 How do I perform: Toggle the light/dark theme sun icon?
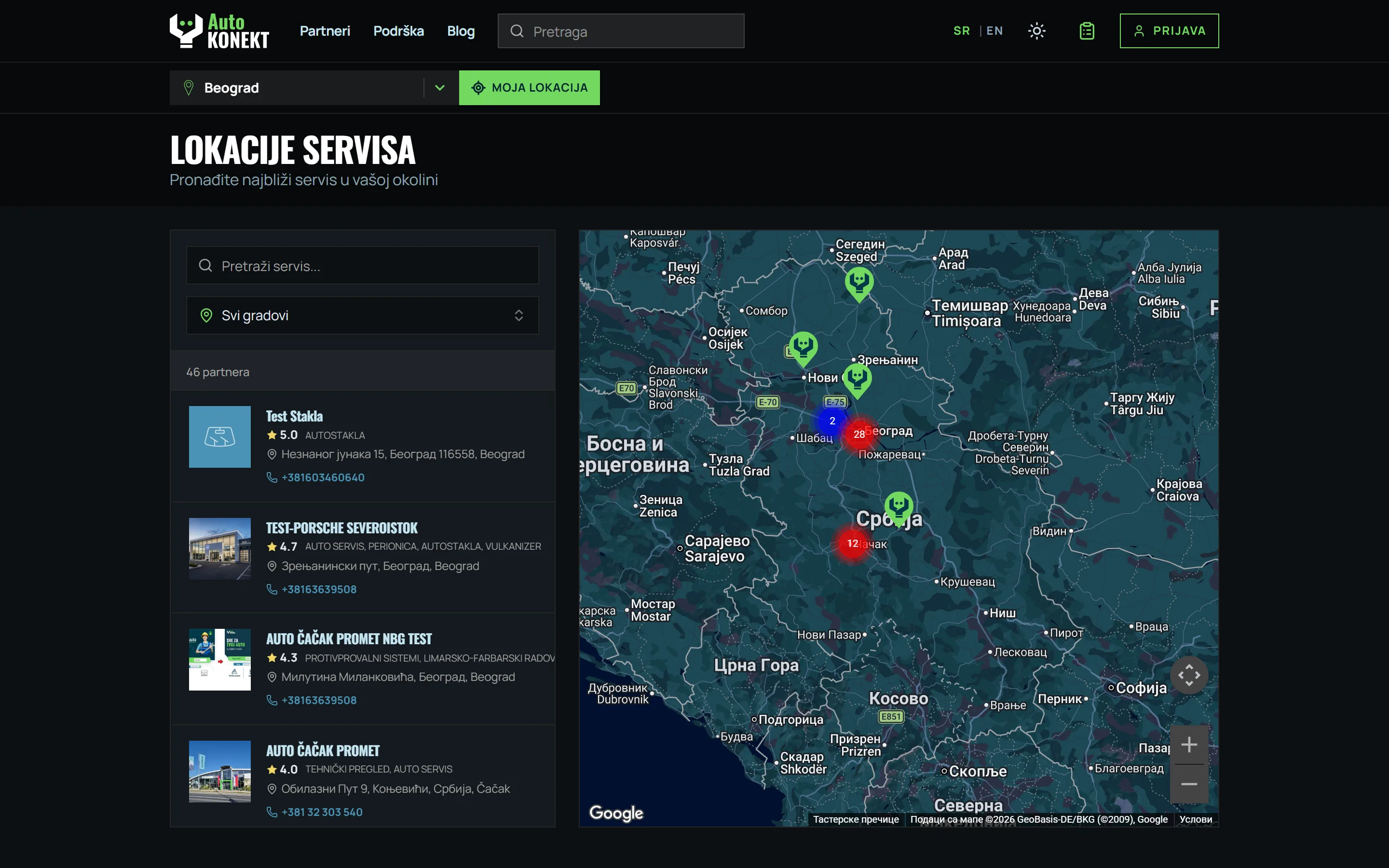(x=1036, y=31)
